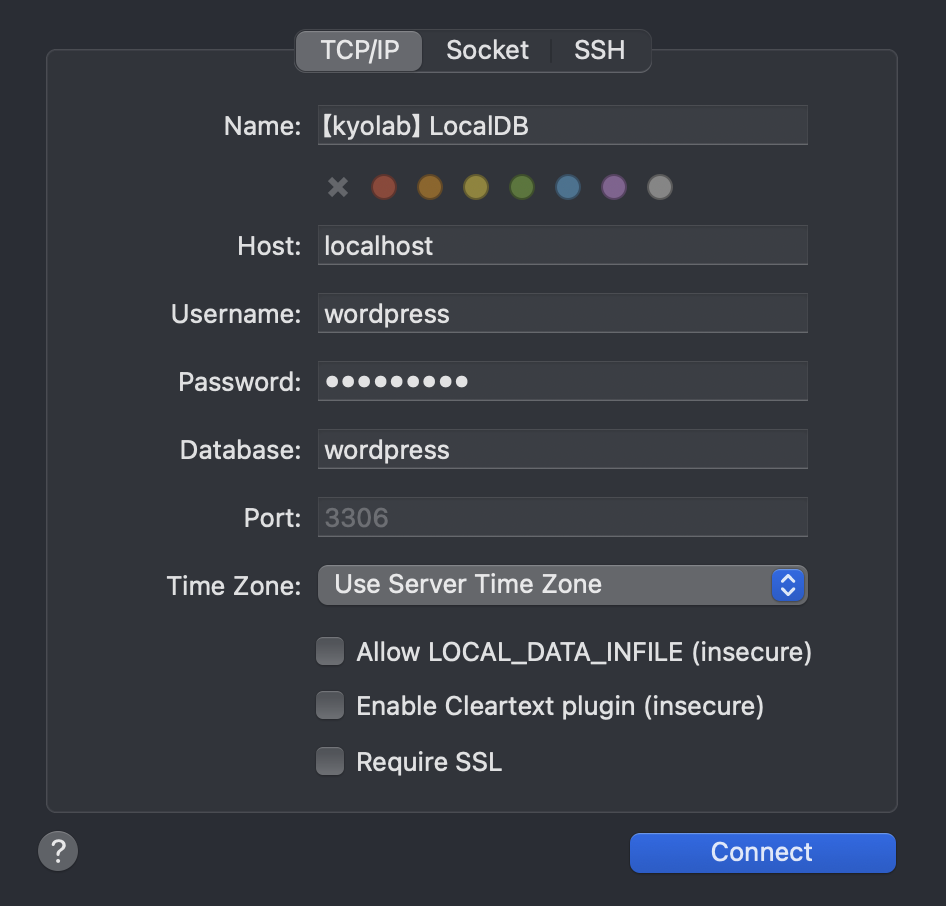This screenshot has height=906, width=946.
Task: Check the Require SSL option
Action: (330, 761)
